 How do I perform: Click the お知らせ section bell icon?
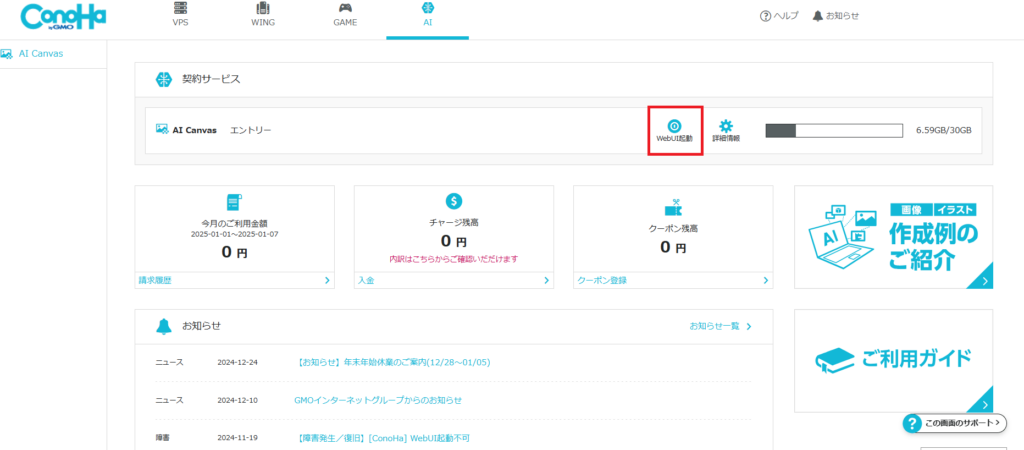click(164, 327)
